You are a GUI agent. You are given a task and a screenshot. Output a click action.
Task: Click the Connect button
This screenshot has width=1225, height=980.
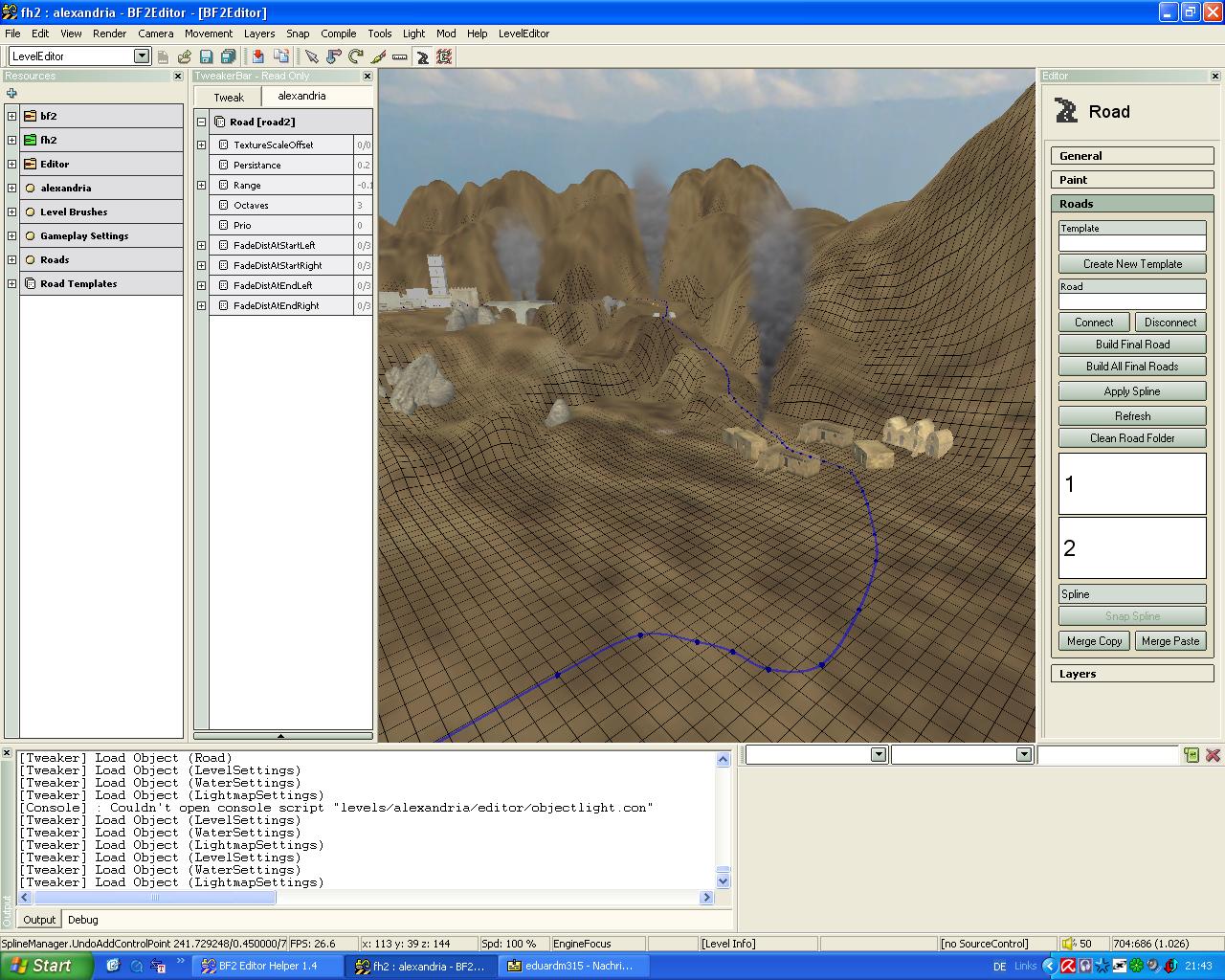click(1094, 323)
